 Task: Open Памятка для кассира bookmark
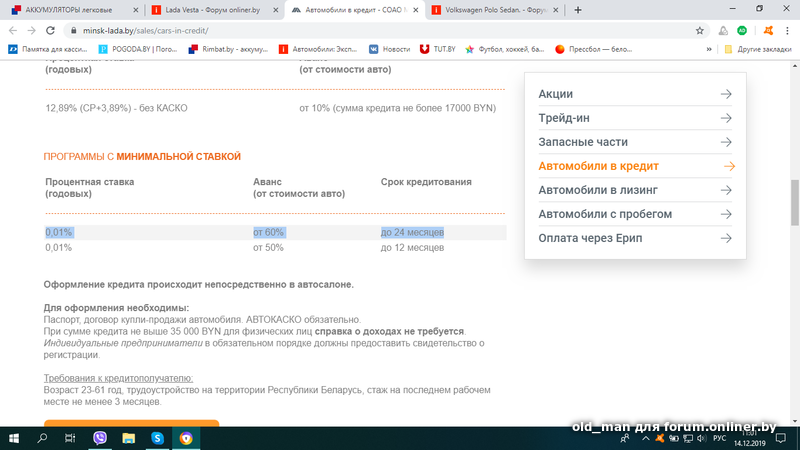pos(48,49)
